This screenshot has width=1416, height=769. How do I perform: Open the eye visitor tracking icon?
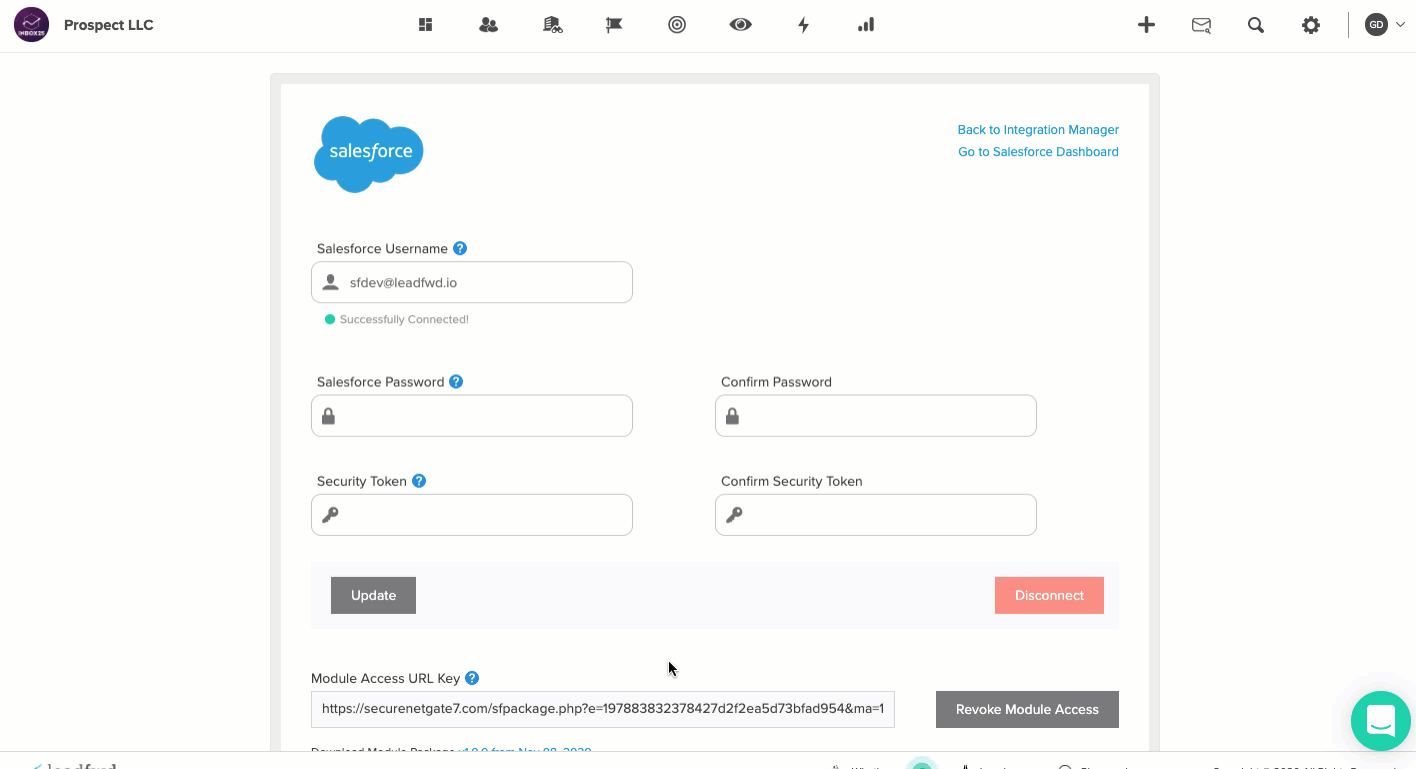pyautogui.click(x=740, y=25)
